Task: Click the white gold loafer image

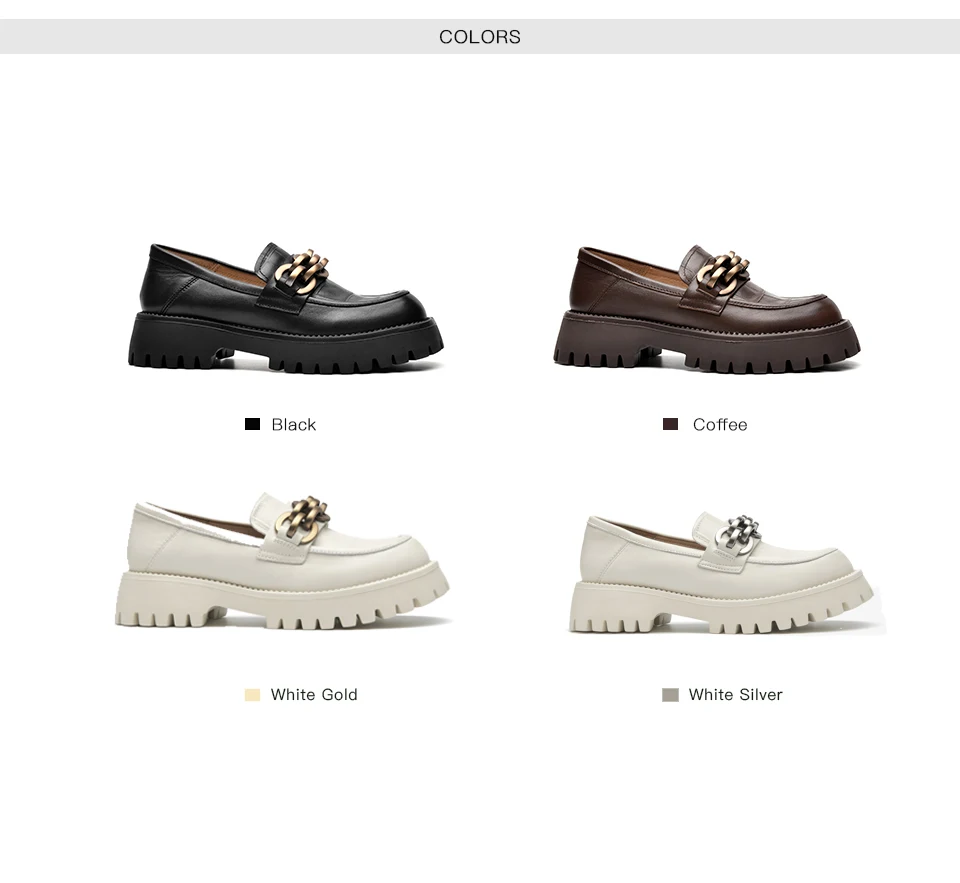Action: pos(282,560)
